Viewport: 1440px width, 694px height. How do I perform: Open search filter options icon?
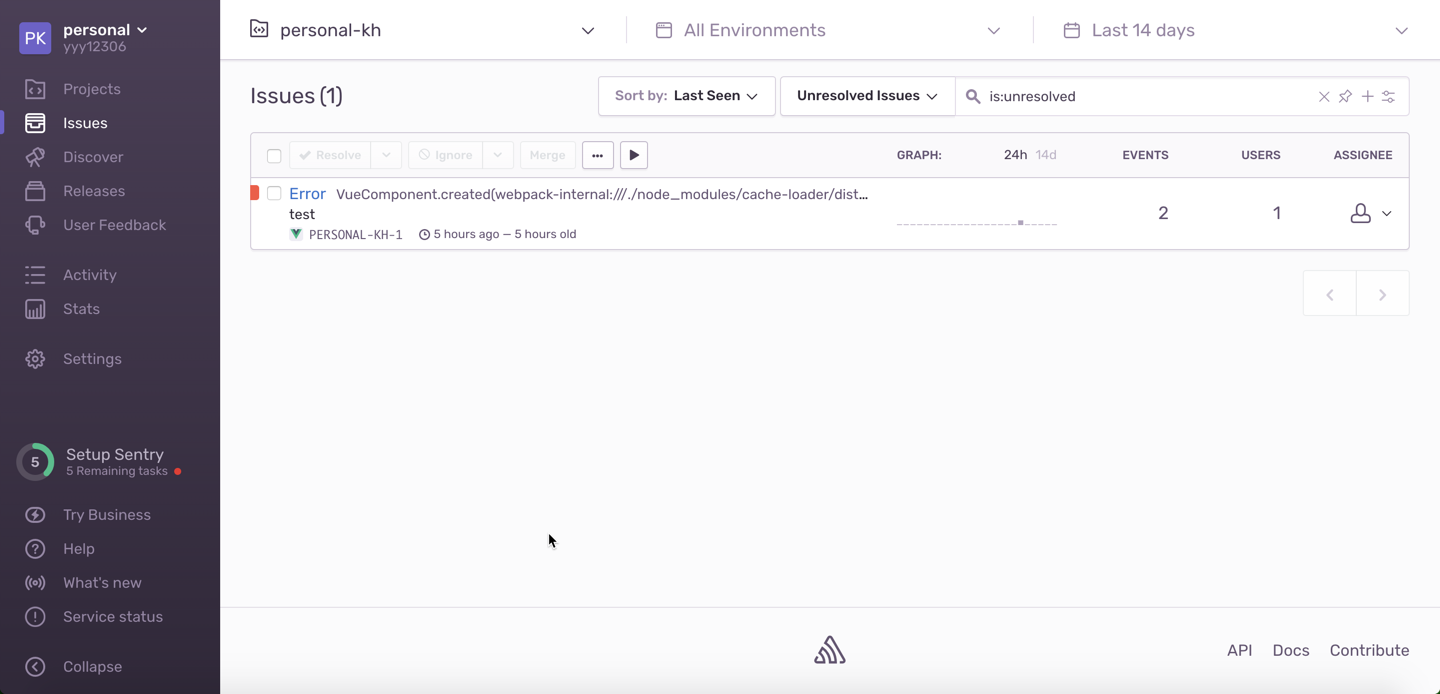click(1389, 97)
